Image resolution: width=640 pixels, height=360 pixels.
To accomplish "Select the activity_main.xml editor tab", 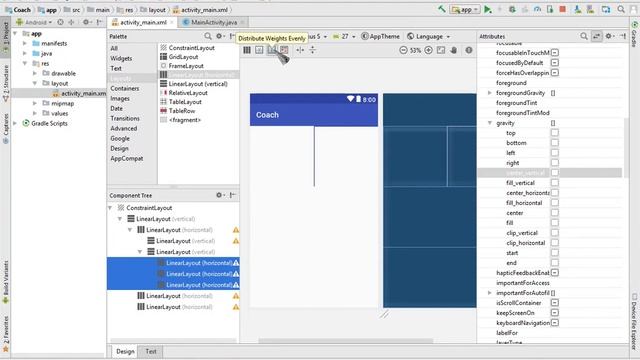I will tap(143, 22).
